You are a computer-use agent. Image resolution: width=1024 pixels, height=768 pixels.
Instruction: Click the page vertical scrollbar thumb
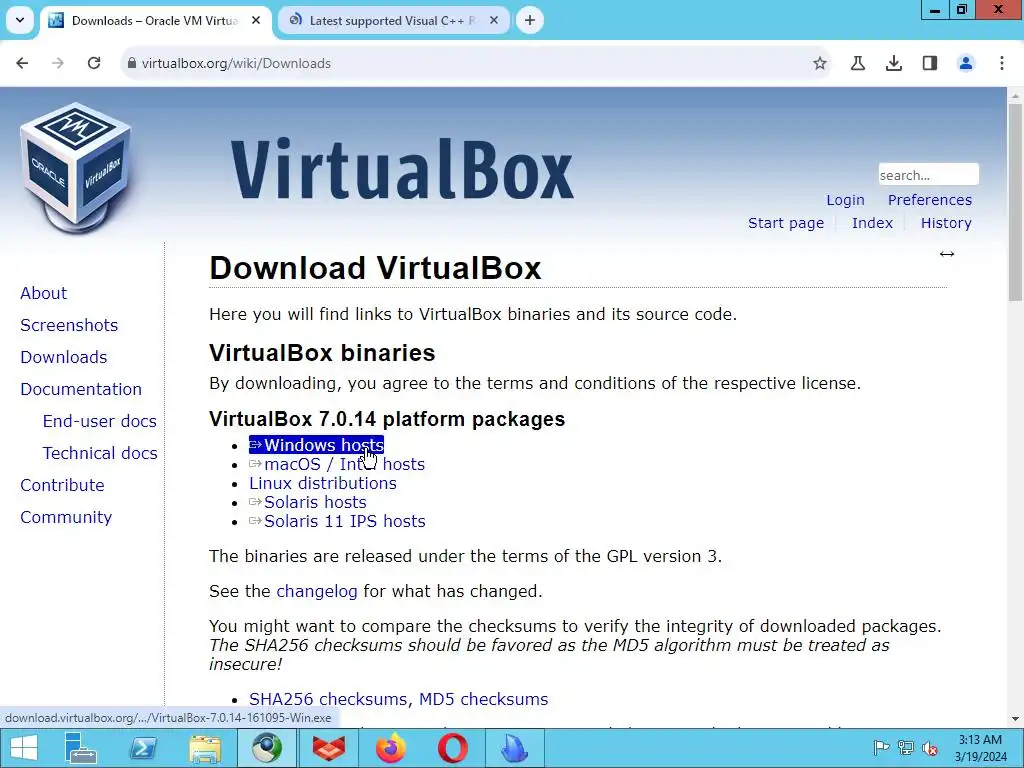point(1015,201)
